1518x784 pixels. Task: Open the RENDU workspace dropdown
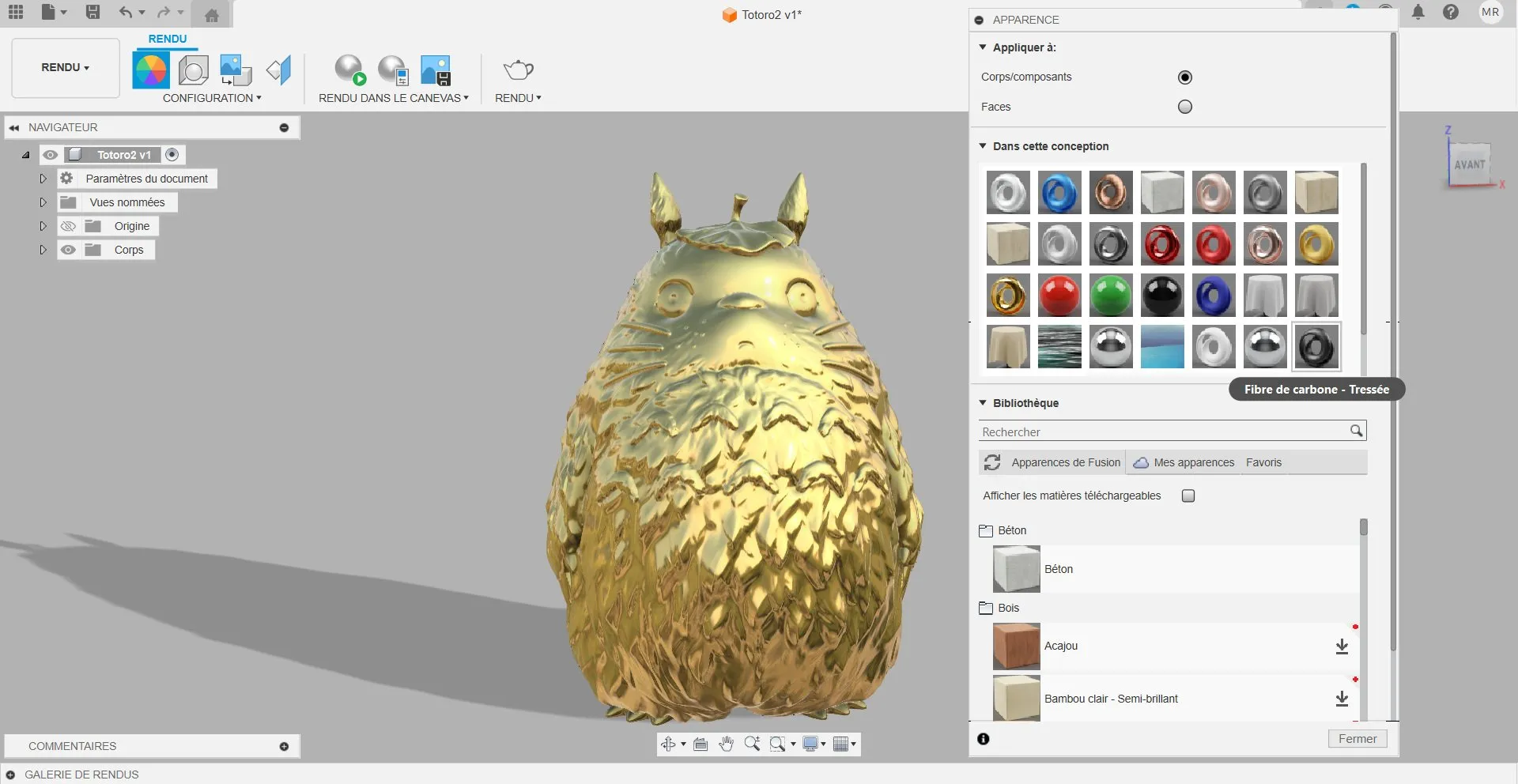click(x=66, y=68)
